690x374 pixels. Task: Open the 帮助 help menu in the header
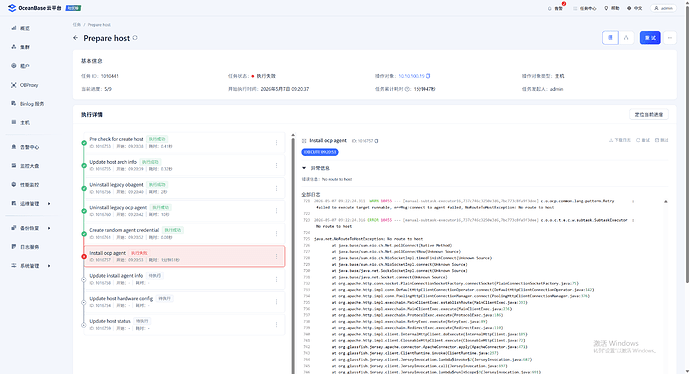tap(612, 8)
